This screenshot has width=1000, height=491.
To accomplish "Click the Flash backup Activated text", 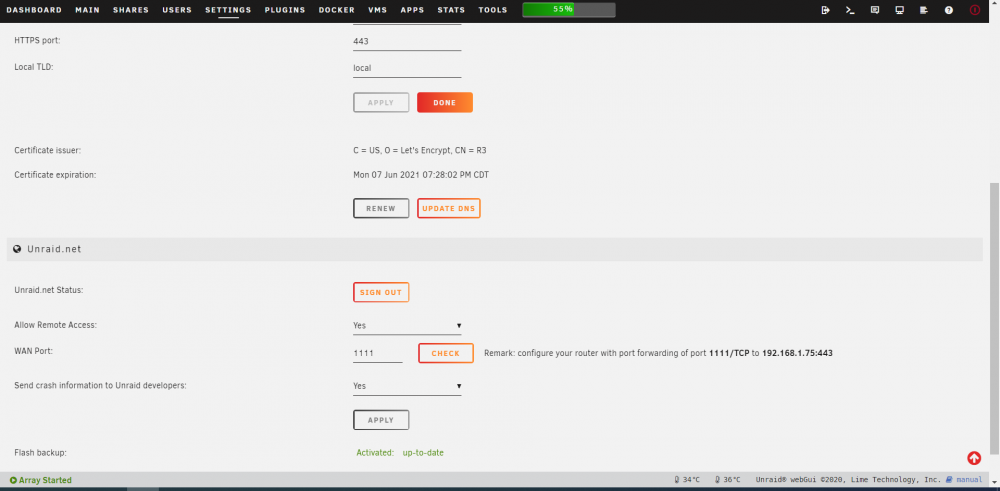I will coord(375,453).
